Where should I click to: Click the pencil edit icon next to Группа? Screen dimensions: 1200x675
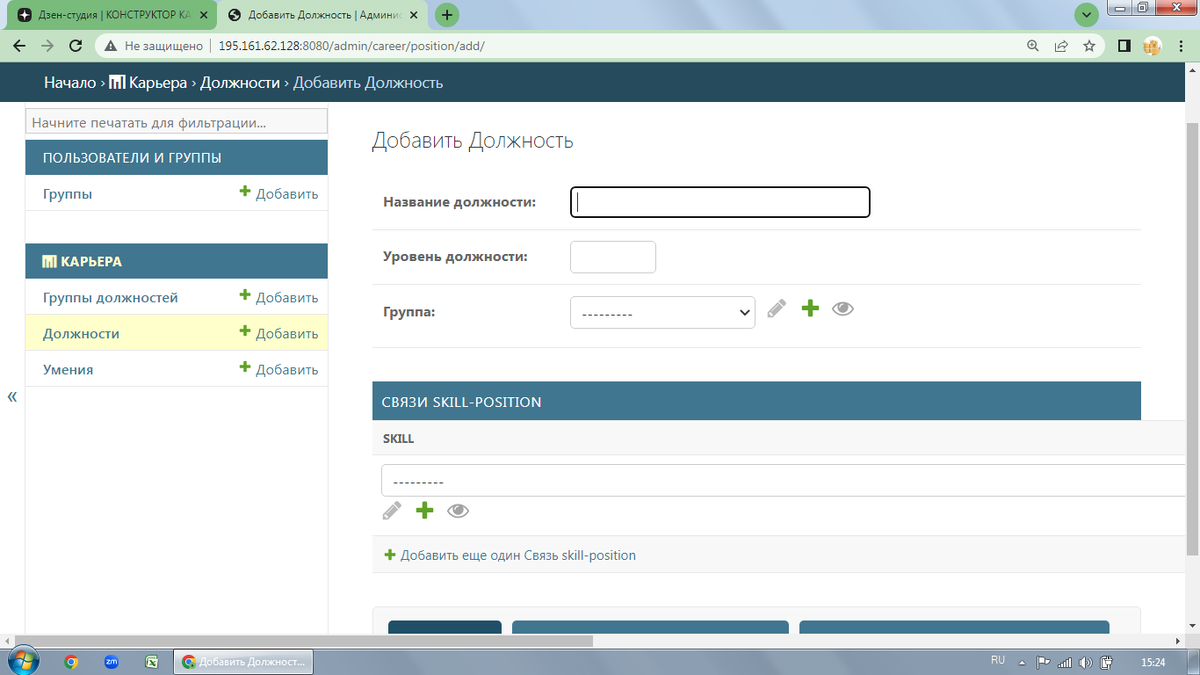(777, 309)
